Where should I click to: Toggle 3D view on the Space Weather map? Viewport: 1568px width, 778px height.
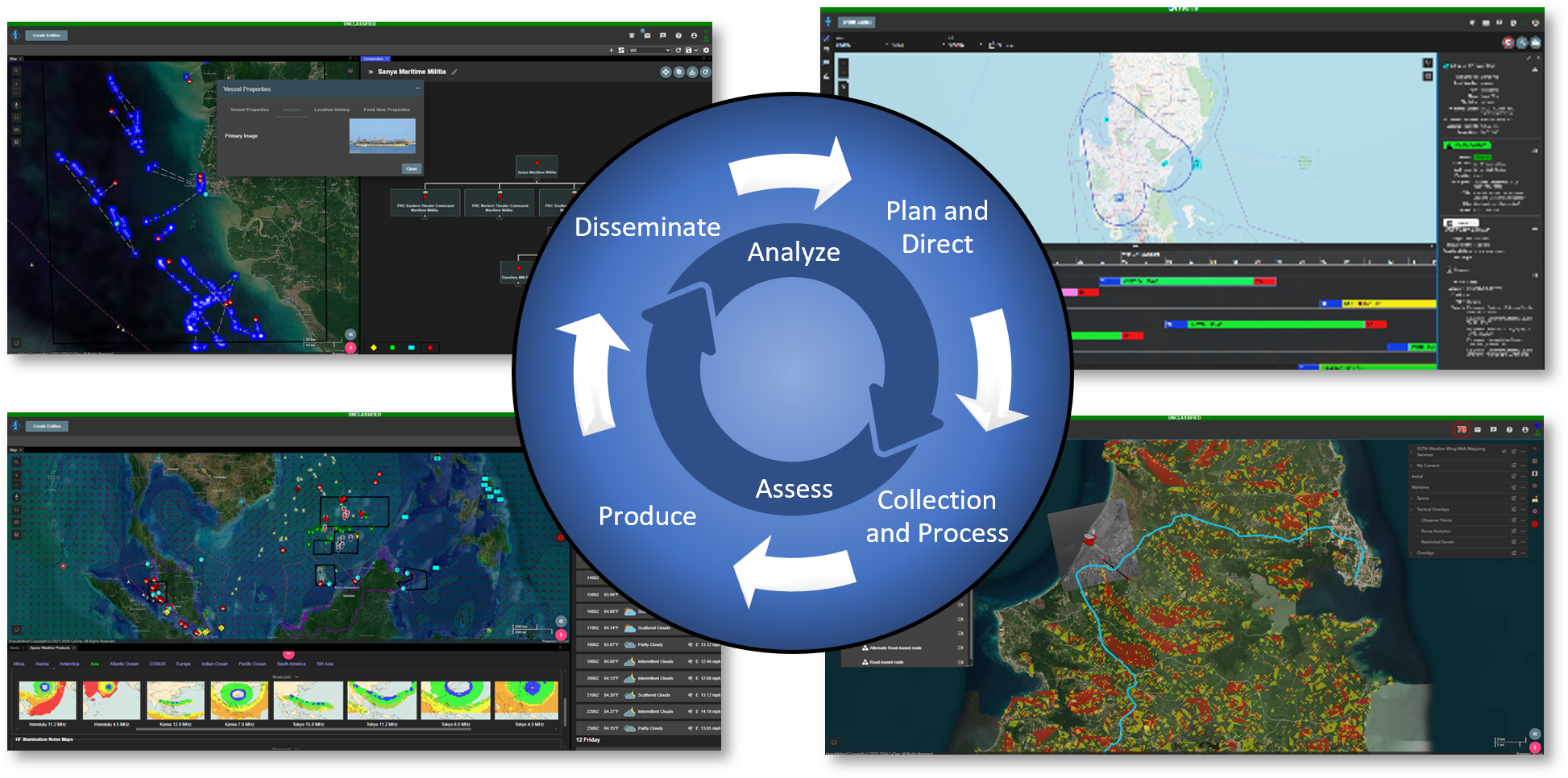(x=16, y=522)
